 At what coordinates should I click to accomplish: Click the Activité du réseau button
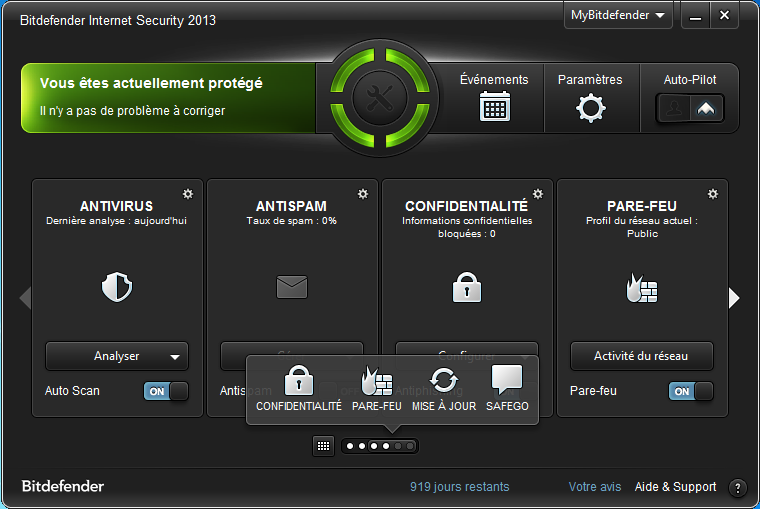pyautogui.click(x=642, y=356)
